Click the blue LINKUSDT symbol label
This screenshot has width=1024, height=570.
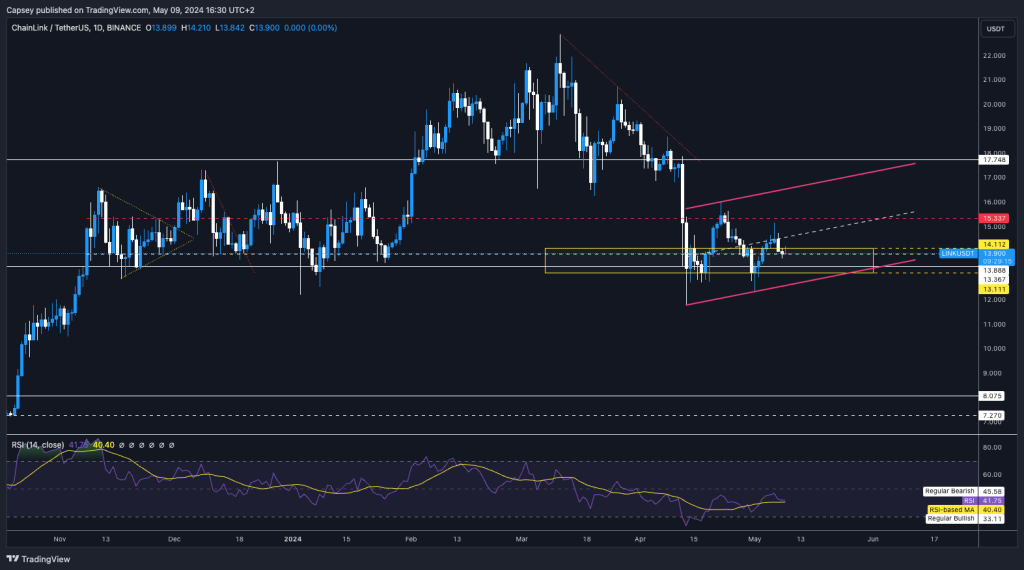958,253
